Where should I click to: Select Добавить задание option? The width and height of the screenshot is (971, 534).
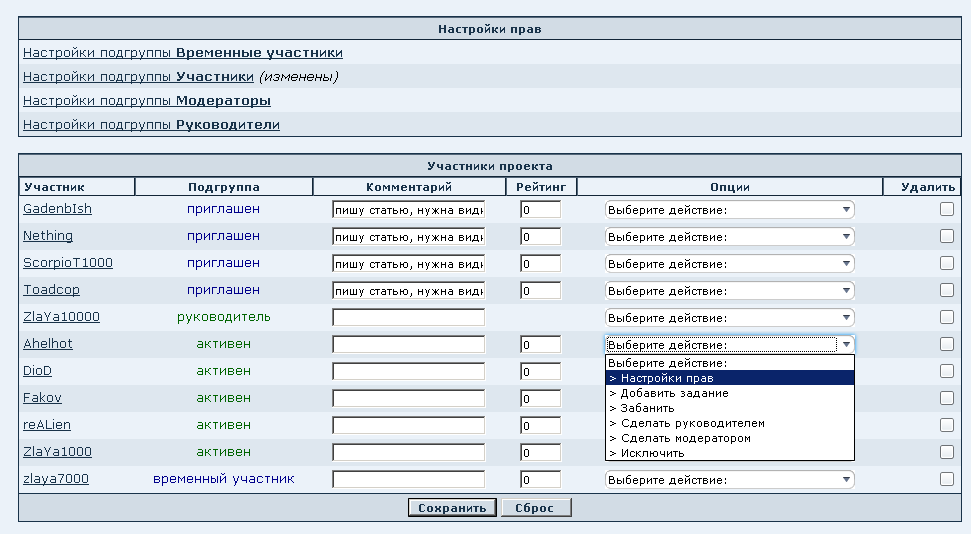click(729, 393)
